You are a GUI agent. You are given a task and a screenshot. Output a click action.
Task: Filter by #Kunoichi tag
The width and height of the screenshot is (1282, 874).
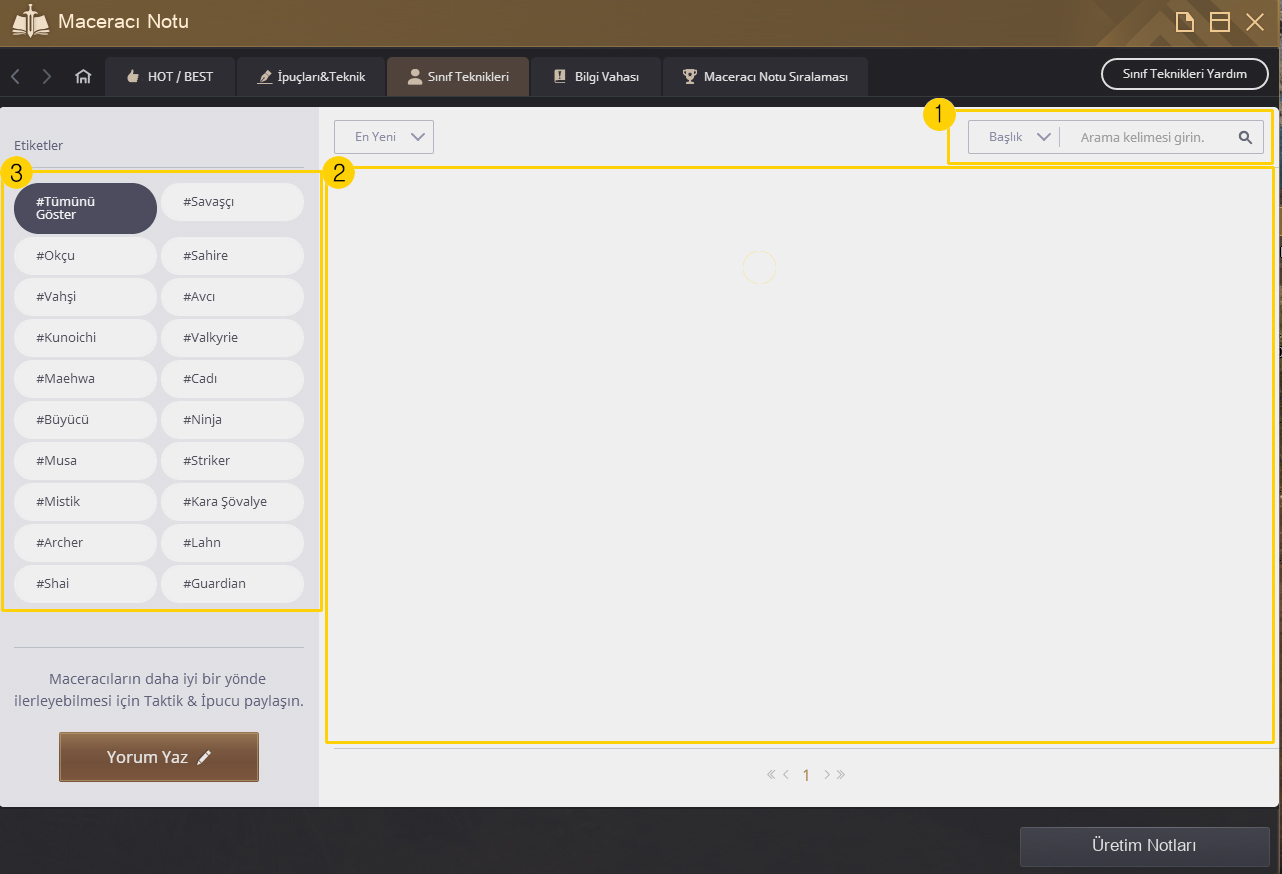(86, 338)
